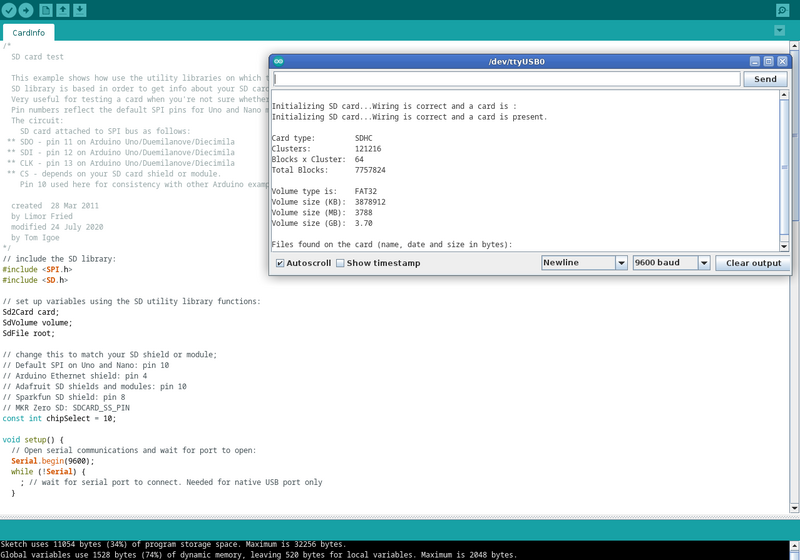Open a sketch with the up-arrow icon

click(x=63, y=10)
